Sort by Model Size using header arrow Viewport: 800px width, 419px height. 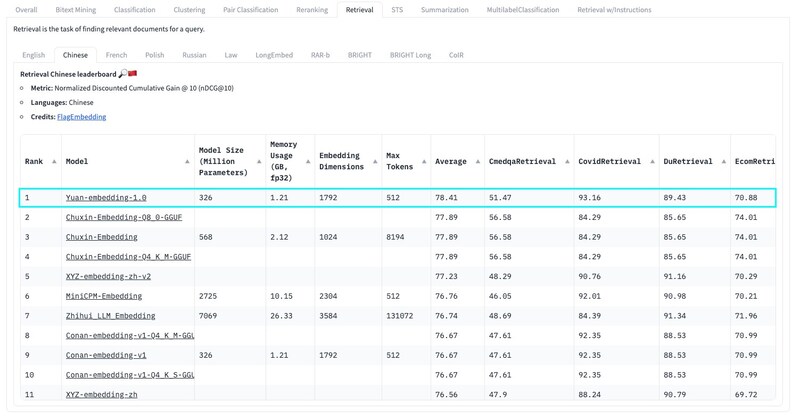[x=258, y=161]
